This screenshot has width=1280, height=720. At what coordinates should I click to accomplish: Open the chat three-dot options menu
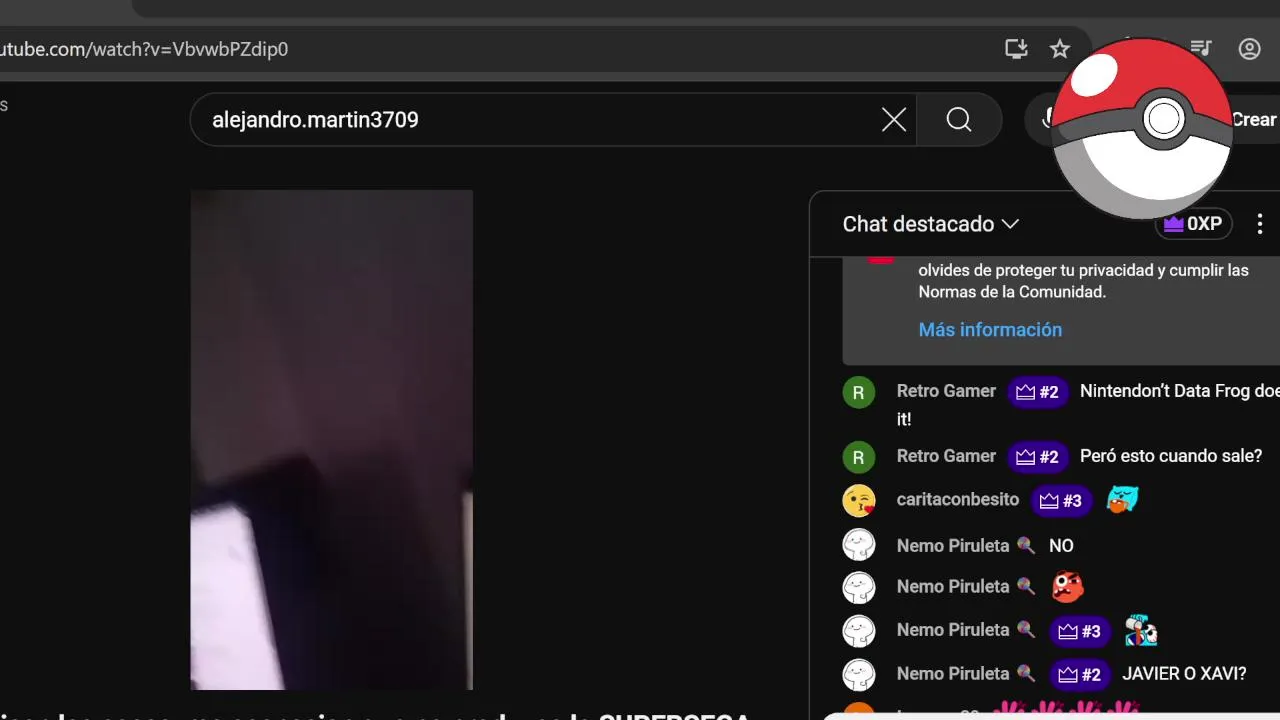1260,224
